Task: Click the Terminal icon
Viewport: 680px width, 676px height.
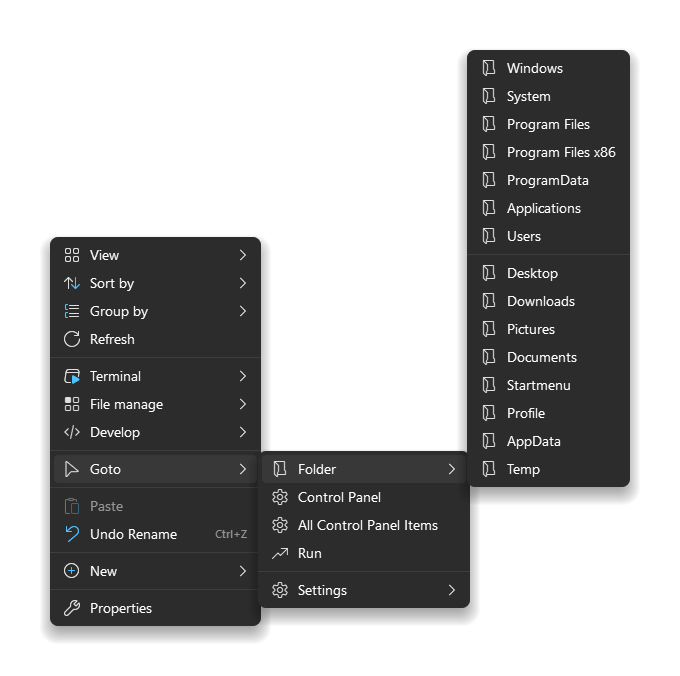Action: [x=72, y=376]
